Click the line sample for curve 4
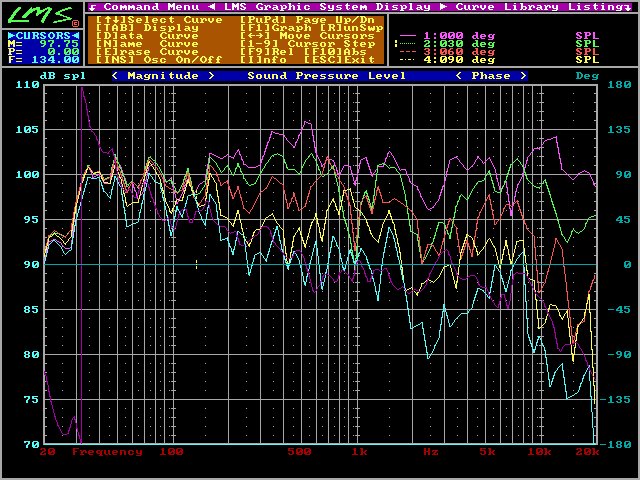Image resolution: width=640 pixels, height=480 pixels. [x=406, y=59]
